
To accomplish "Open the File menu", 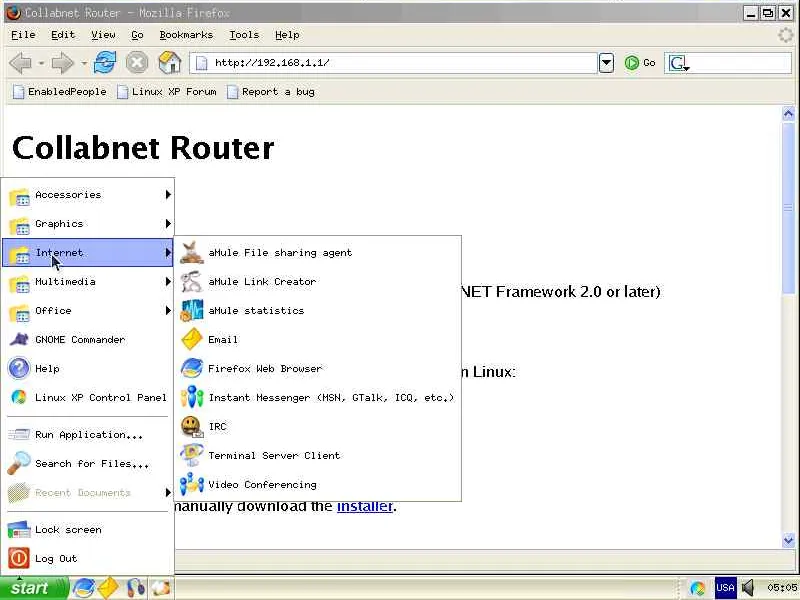I will [23, 35].
